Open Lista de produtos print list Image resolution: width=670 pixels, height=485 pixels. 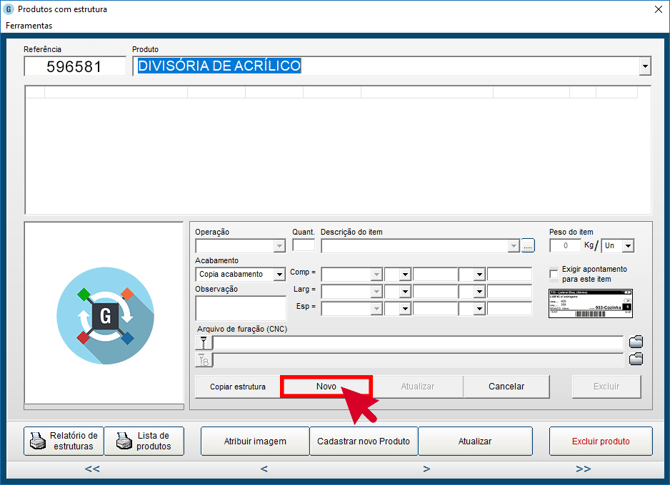[x=144, y=441]
